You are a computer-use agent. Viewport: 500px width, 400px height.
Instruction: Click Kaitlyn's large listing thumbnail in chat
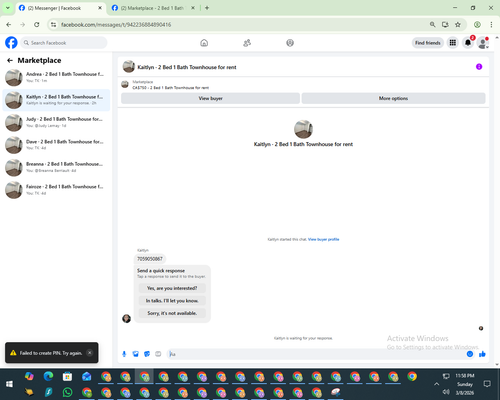point(303,129)
